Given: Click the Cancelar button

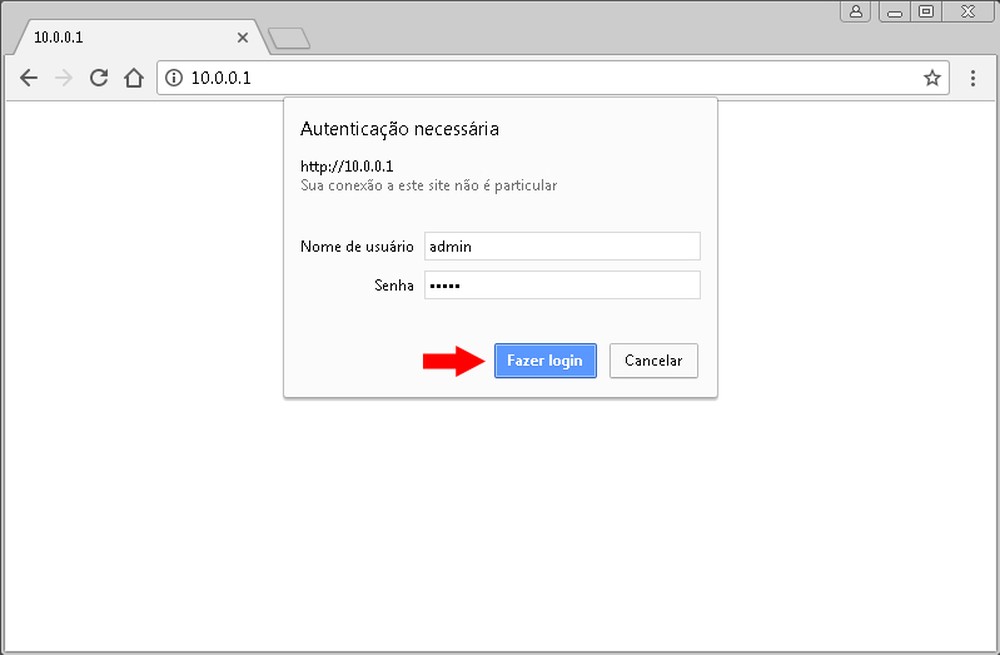Looking at the screenshot, I should [653, 361].
